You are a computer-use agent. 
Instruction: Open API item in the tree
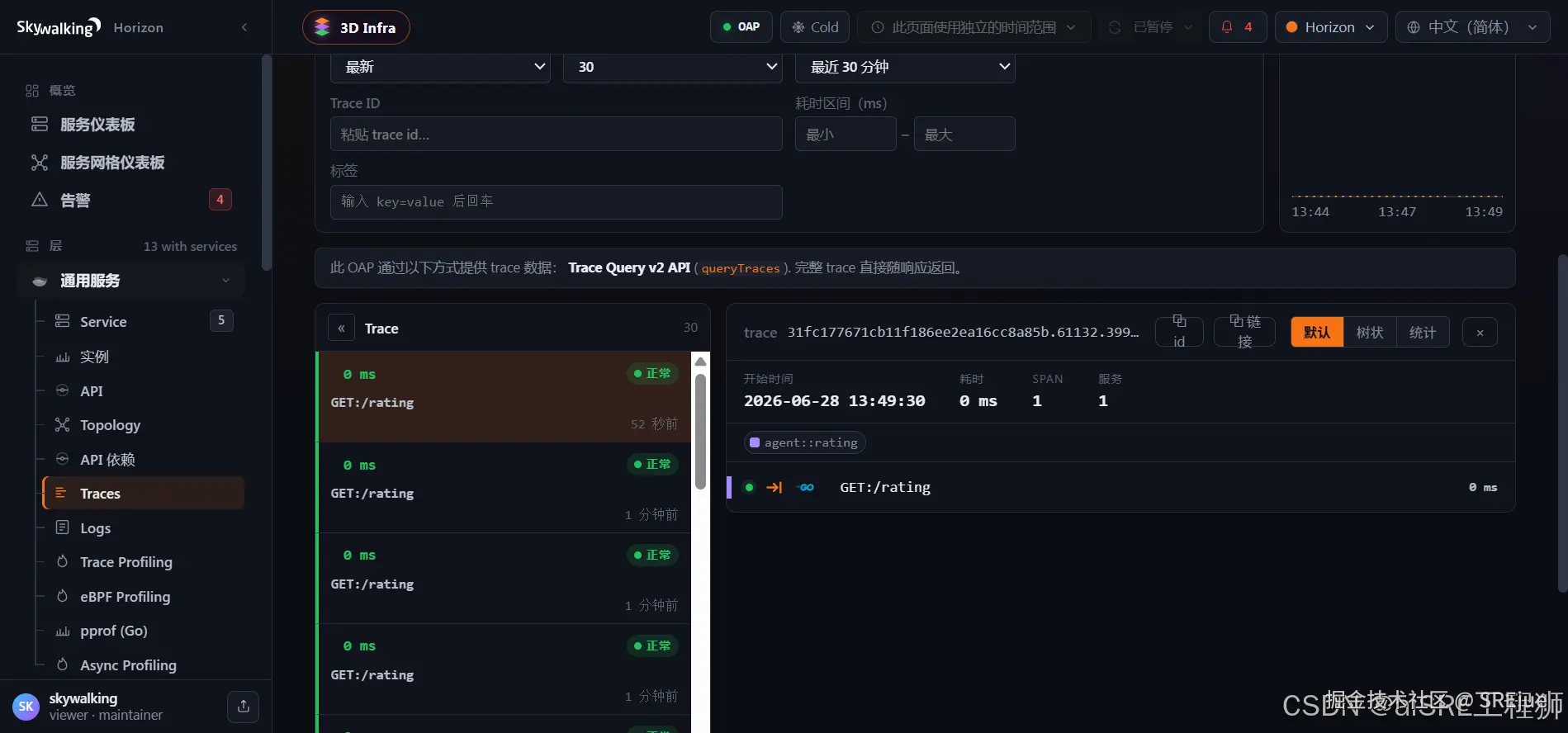click(92, 391)
